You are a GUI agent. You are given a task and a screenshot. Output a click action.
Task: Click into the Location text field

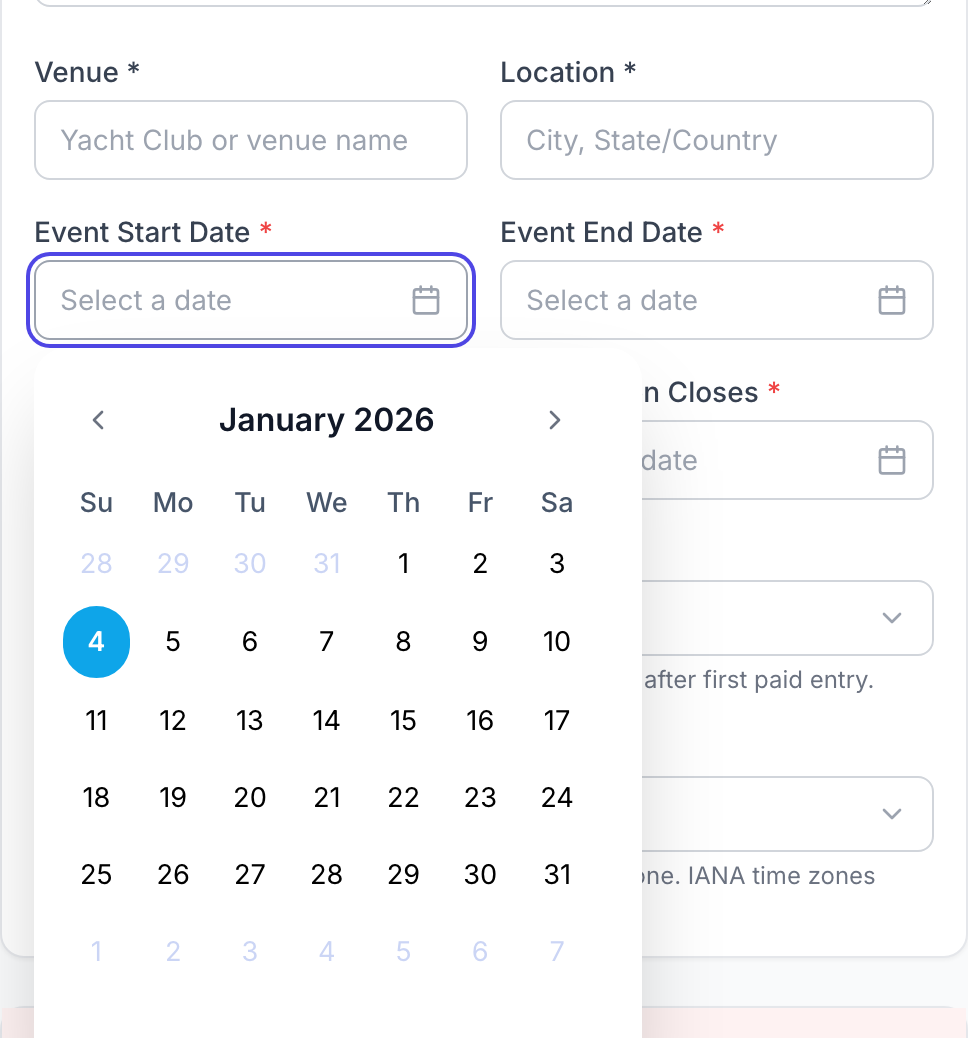[716, 140]
